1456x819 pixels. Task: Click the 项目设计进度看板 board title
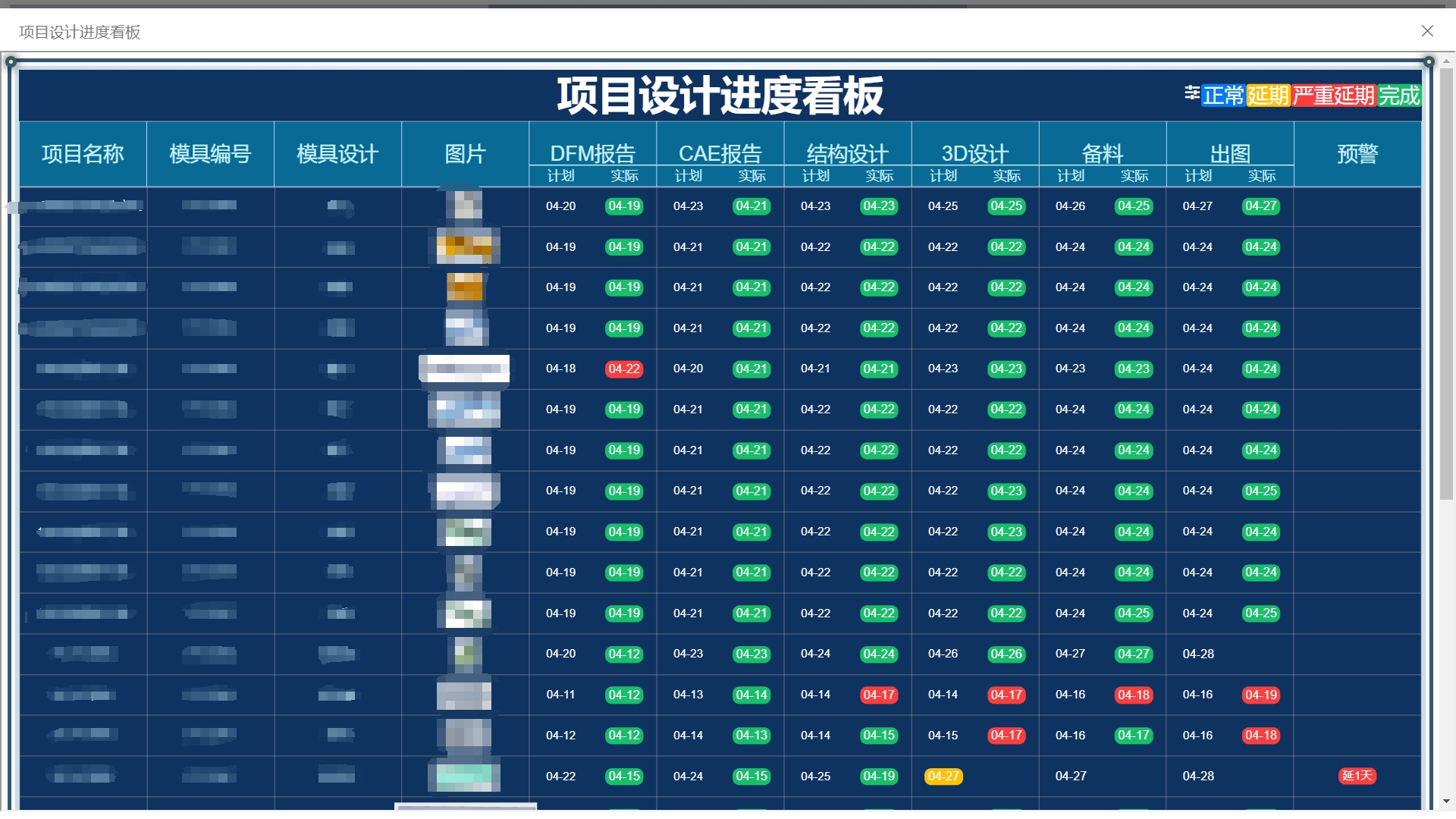point(720,96)
